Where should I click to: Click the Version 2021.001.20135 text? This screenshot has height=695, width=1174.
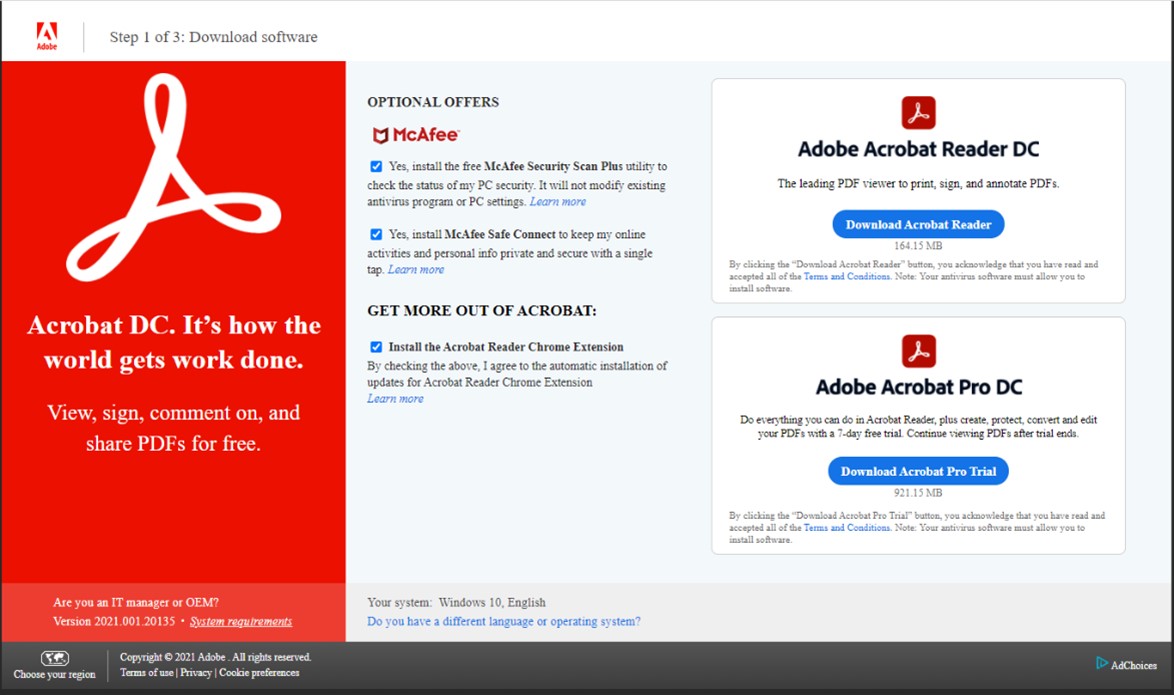click(114, 622)
